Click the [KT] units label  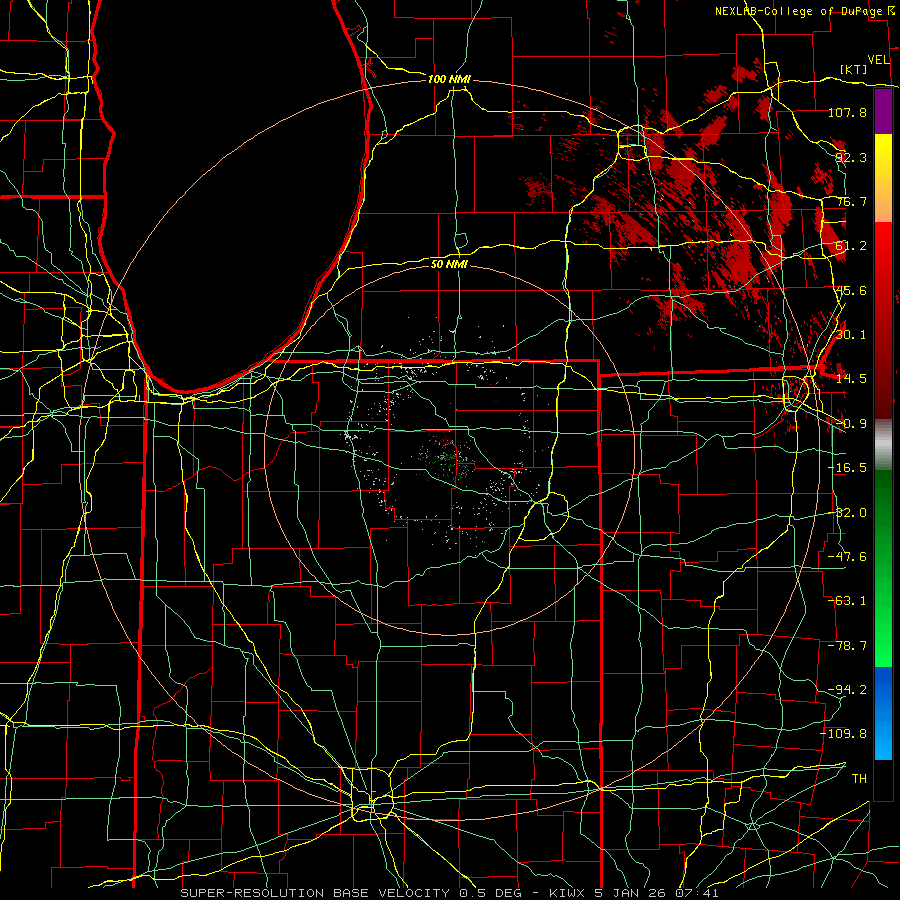tap(854, 69)
